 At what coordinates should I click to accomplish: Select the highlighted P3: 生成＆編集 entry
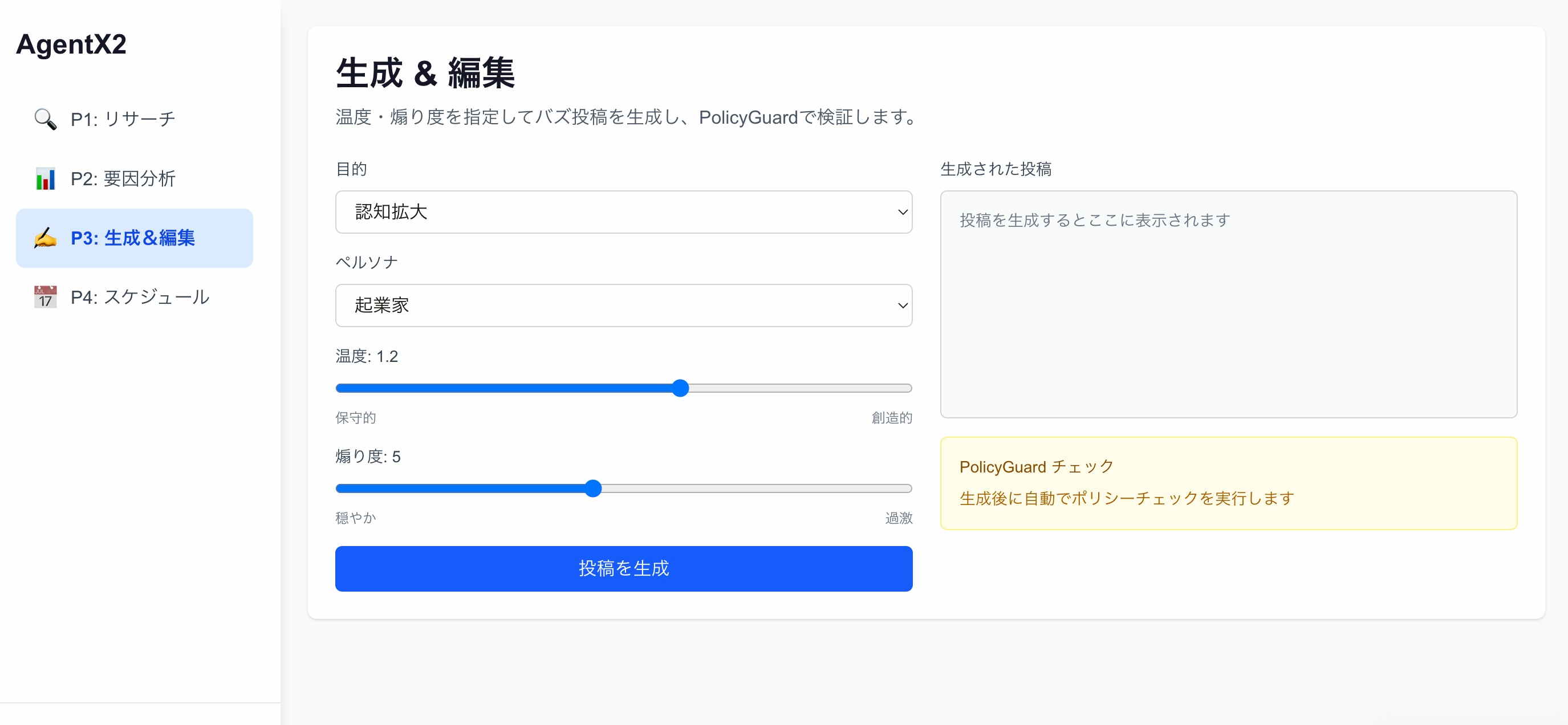click(134, 238)
